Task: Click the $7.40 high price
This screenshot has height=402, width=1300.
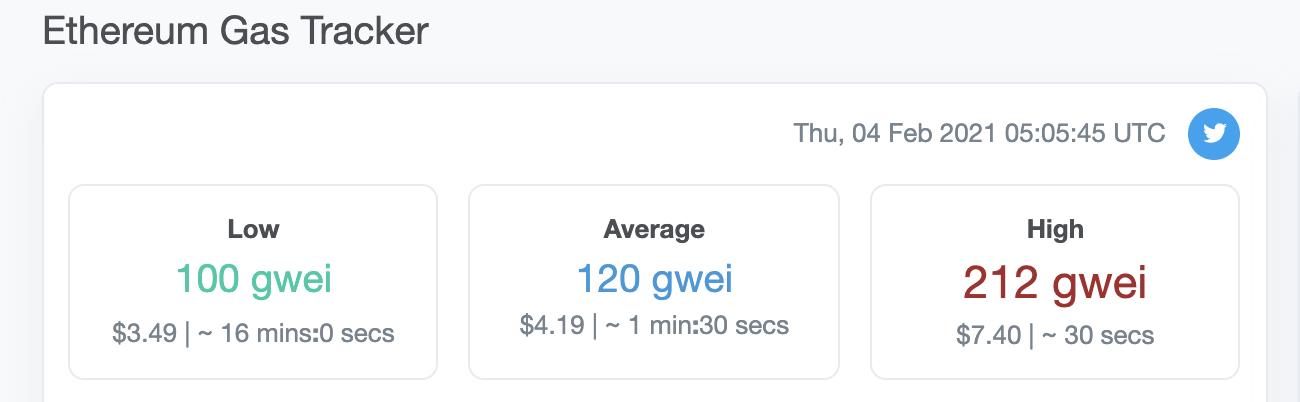Action: pos(989,335)
